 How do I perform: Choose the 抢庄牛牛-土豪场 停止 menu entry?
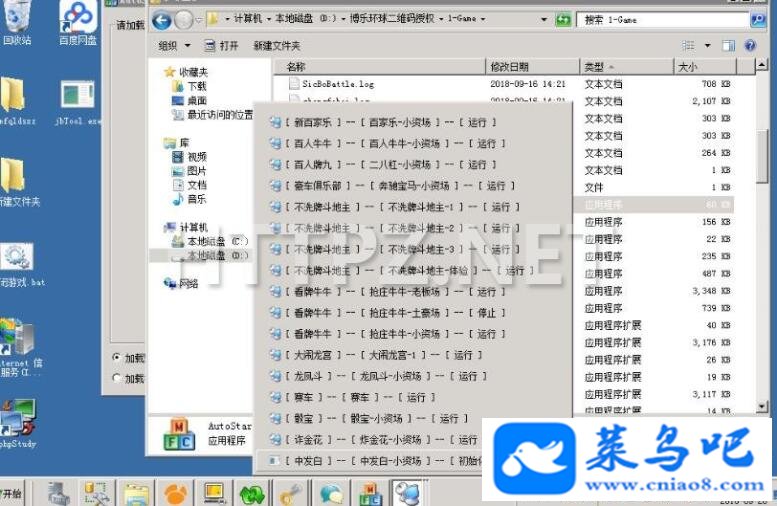coord(387,313)
